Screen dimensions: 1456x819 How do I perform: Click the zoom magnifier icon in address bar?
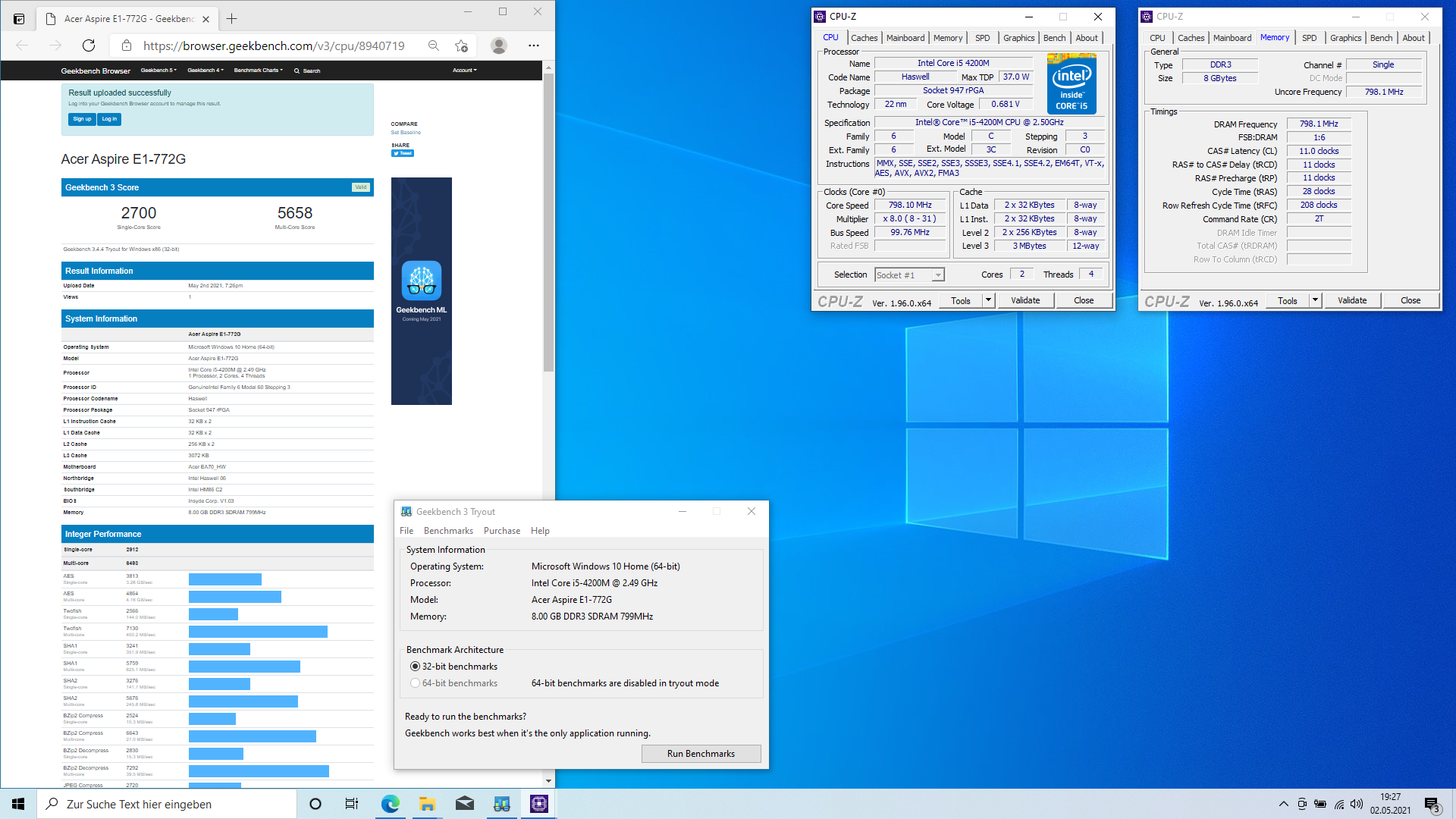(x=434, y=45)
